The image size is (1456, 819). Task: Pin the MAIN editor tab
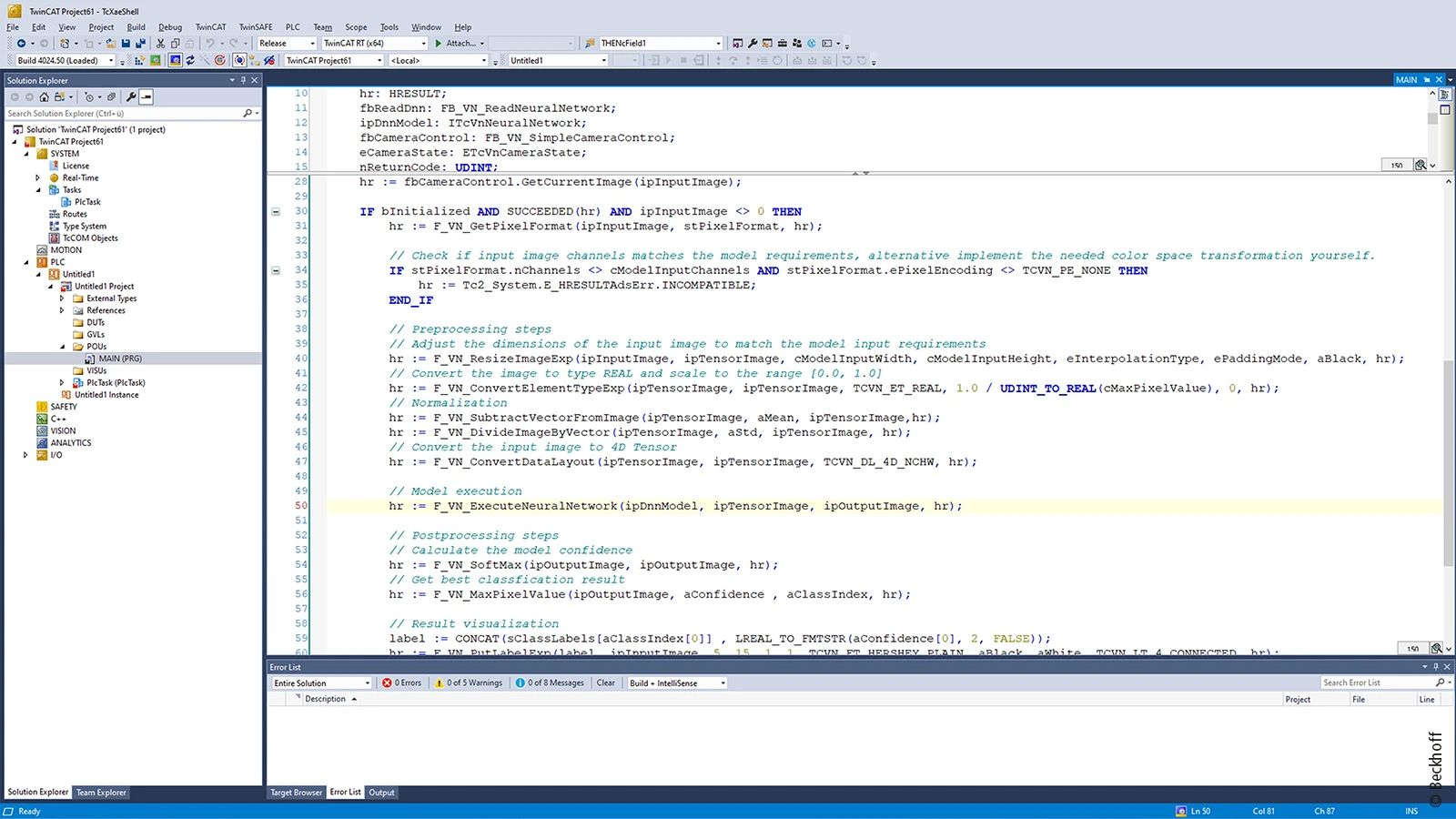pyautogui.click(x=1427, y=80)
